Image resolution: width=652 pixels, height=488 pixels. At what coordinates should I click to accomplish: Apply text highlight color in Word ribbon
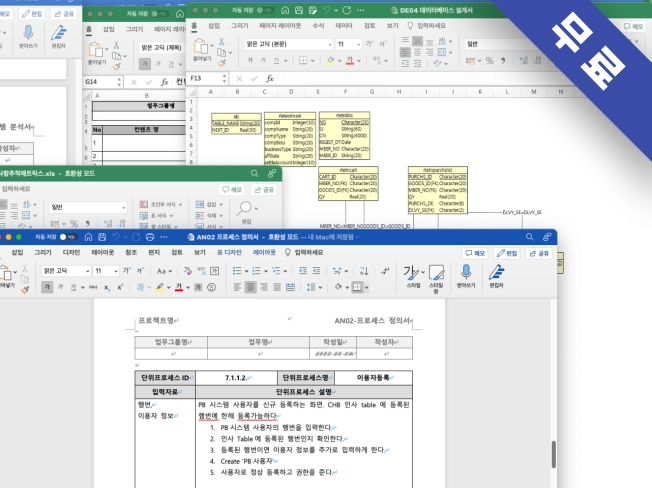pos(160,287)
